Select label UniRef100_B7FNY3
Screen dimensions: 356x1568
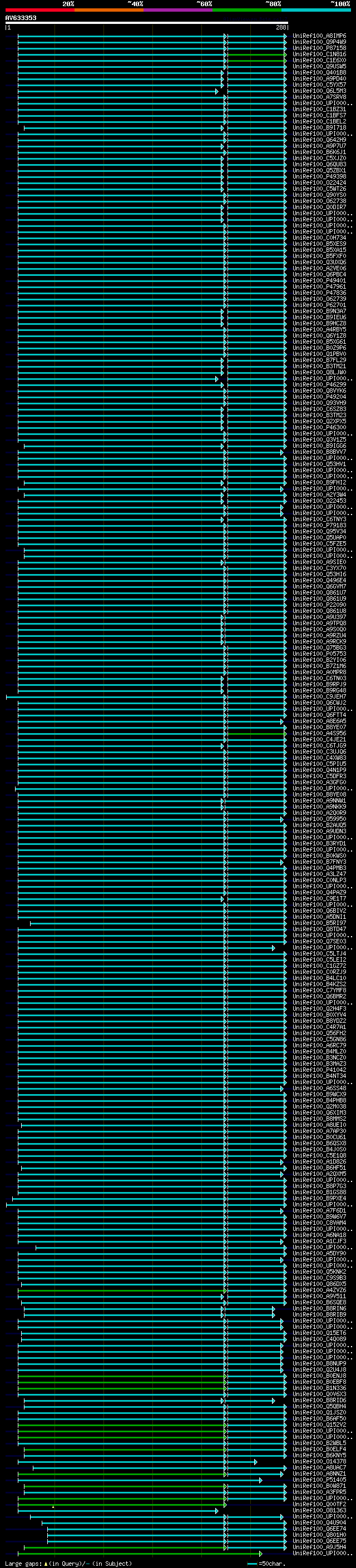point(319,863)
